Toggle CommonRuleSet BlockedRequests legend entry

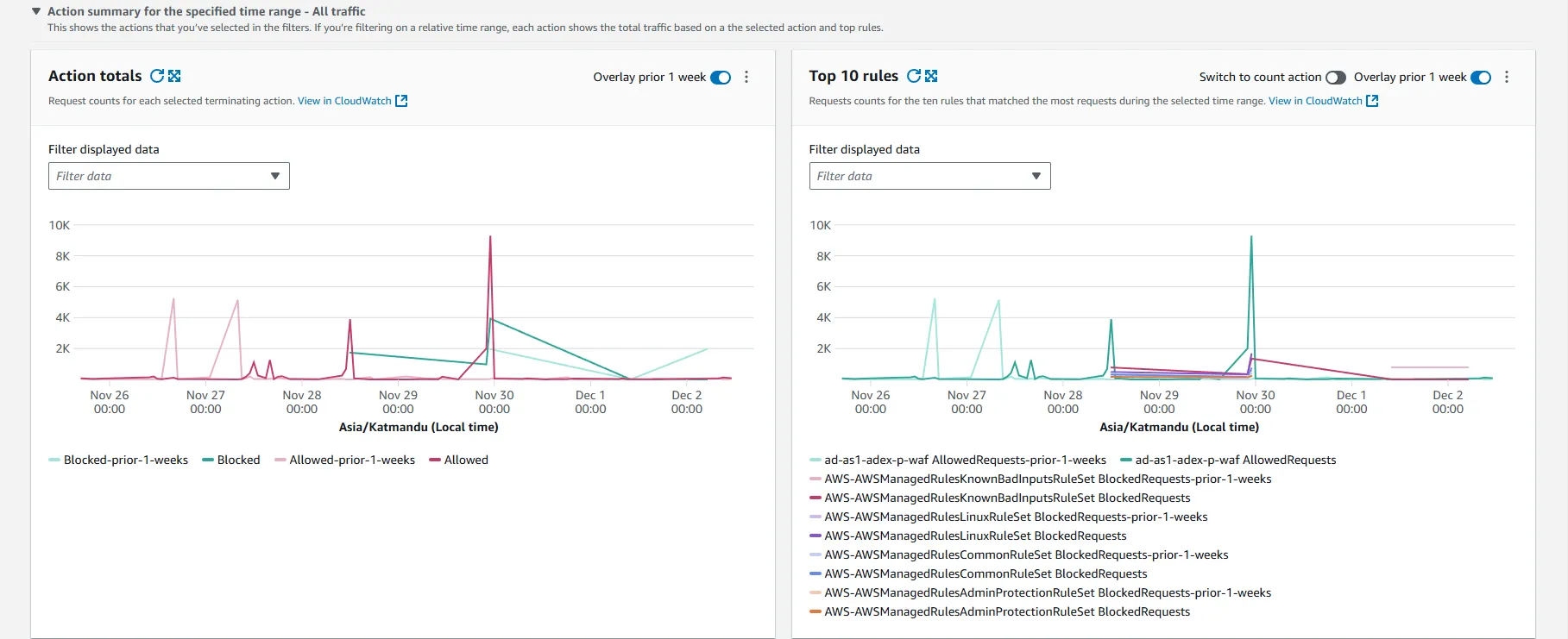pos(979,573)
